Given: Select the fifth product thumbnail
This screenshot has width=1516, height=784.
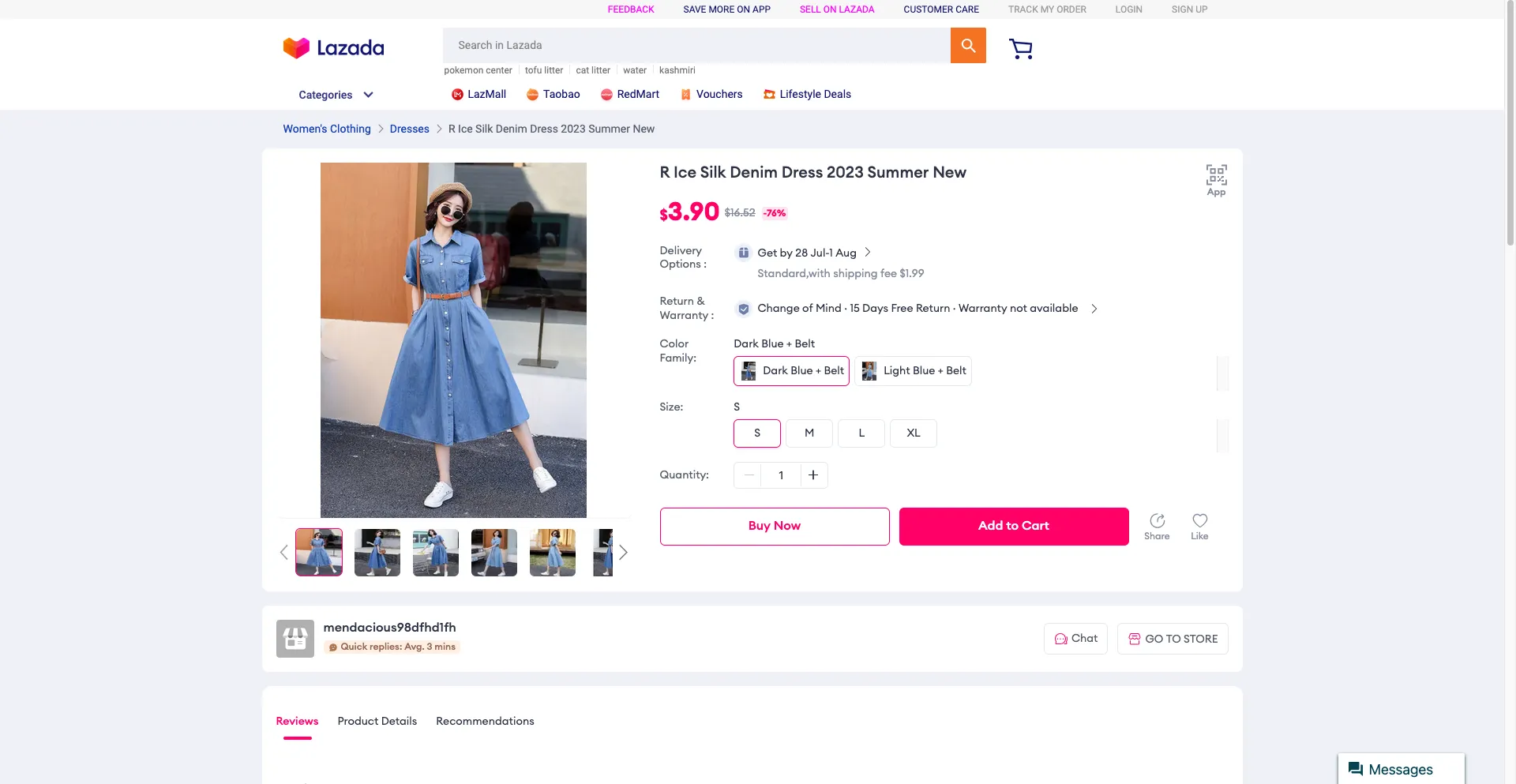Looking at the screenshot, I should coord(553,553).
